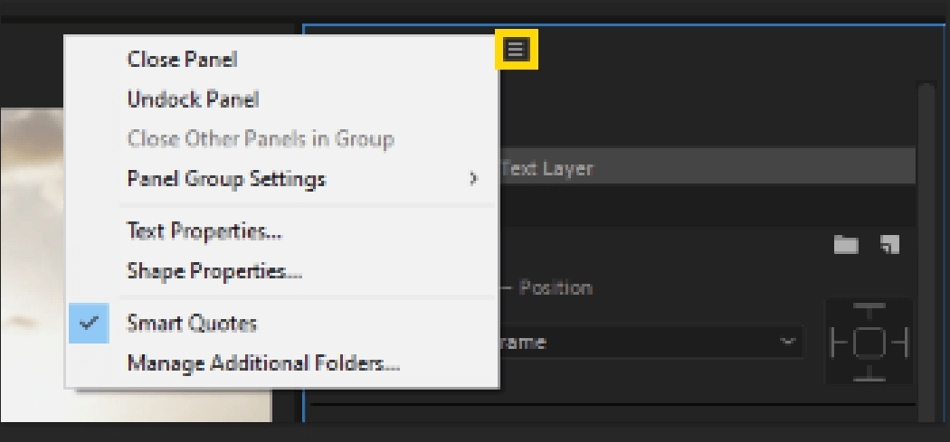950x442 pixels.
Task: Click the folder icon above the pin widget
Action: (846, 245)
